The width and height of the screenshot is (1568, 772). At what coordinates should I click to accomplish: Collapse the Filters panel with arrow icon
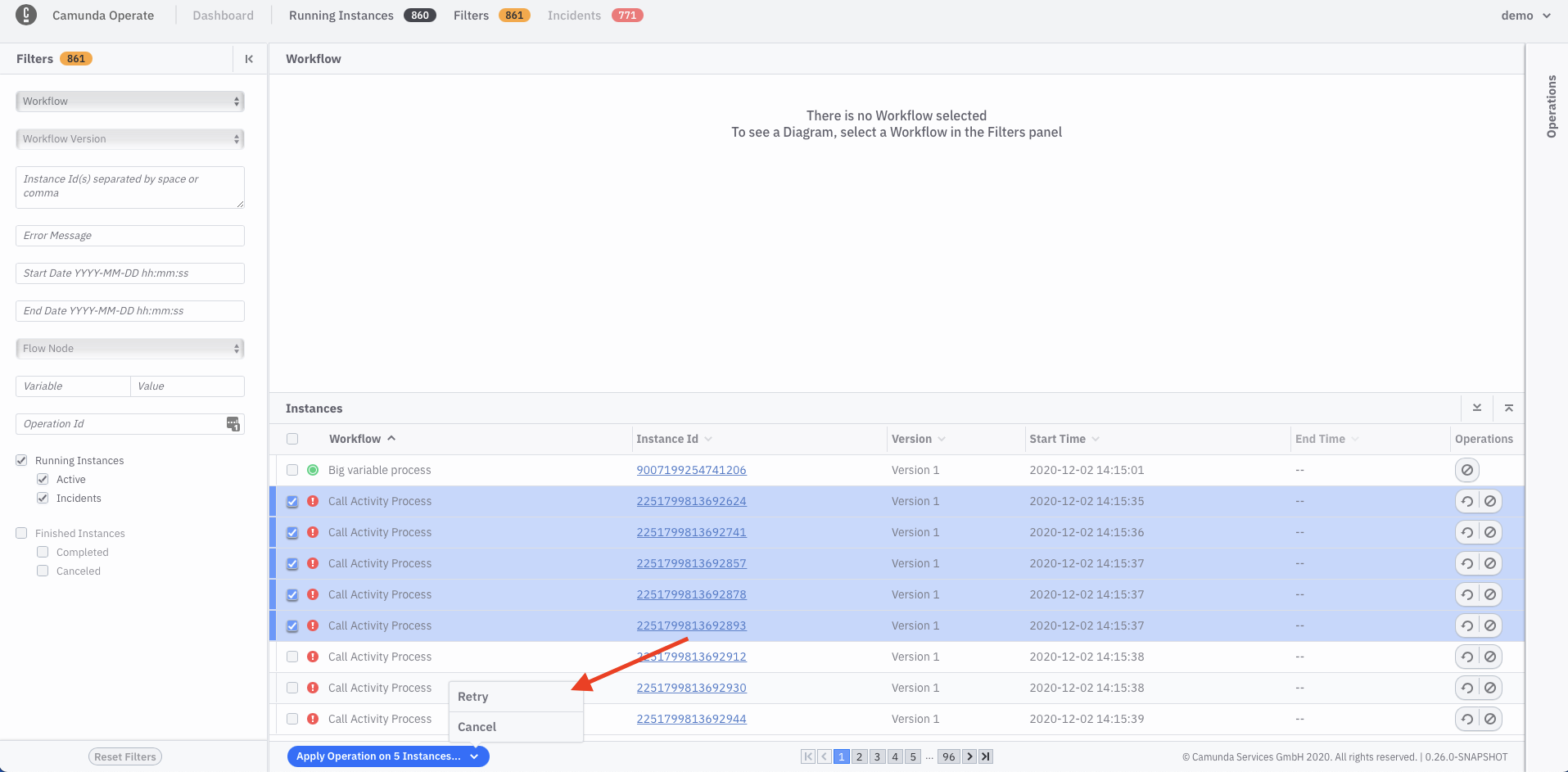tap(249, 59)
